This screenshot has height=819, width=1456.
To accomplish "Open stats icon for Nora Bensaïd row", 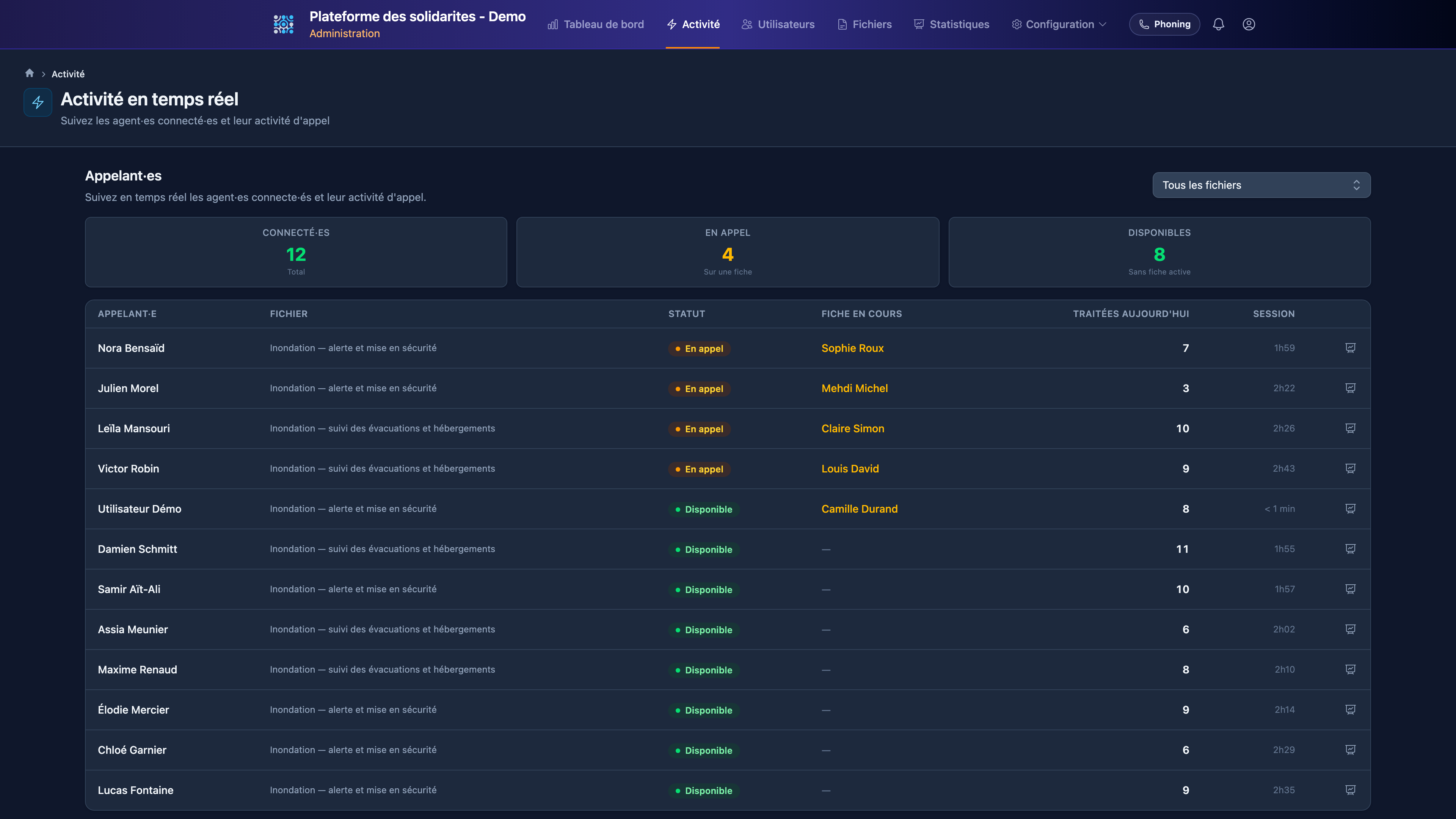I will [x=1350, y=348].
